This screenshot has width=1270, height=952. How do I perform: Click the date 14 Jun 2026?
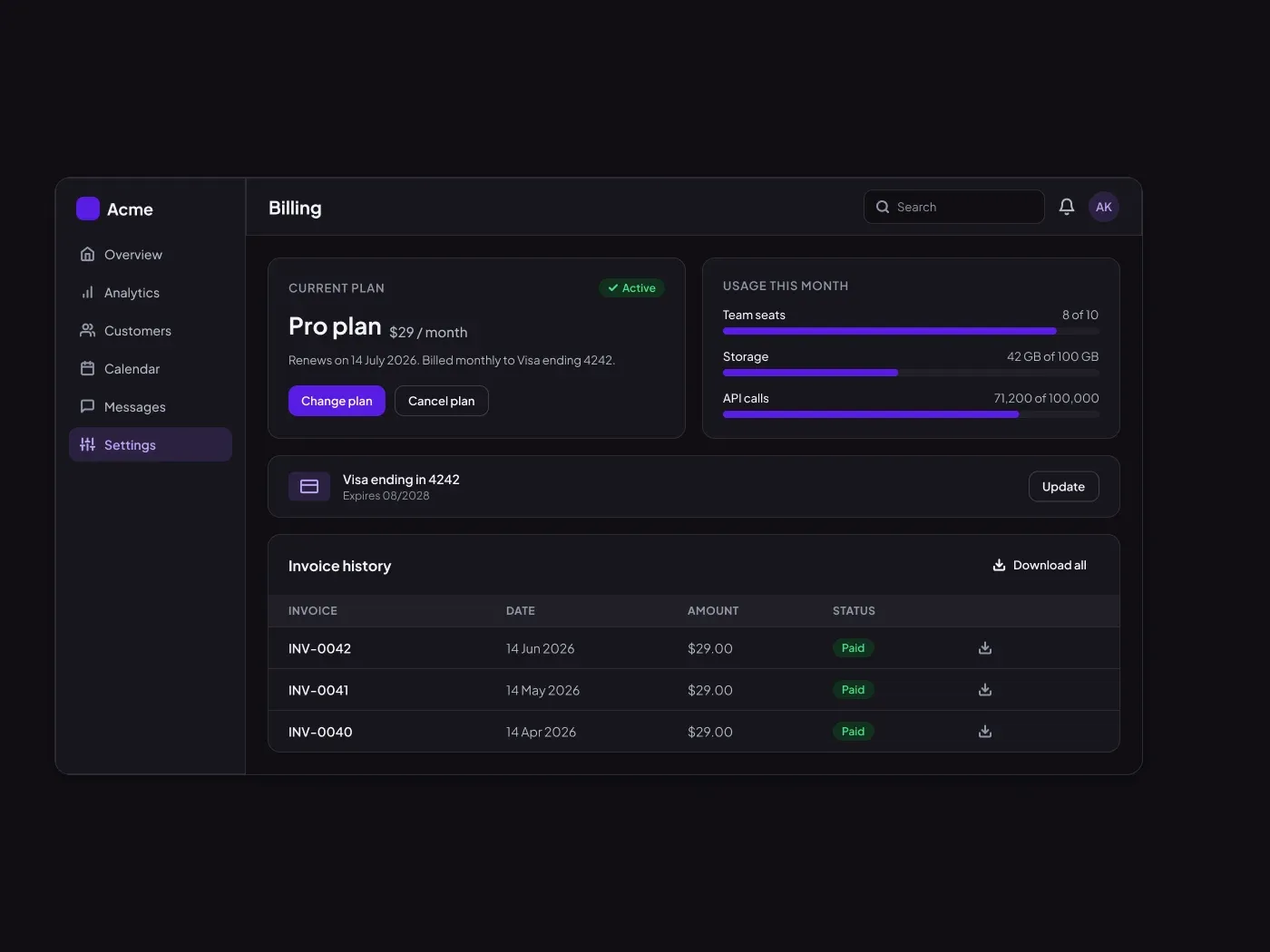pyautogui.click(x=540, y=648)
